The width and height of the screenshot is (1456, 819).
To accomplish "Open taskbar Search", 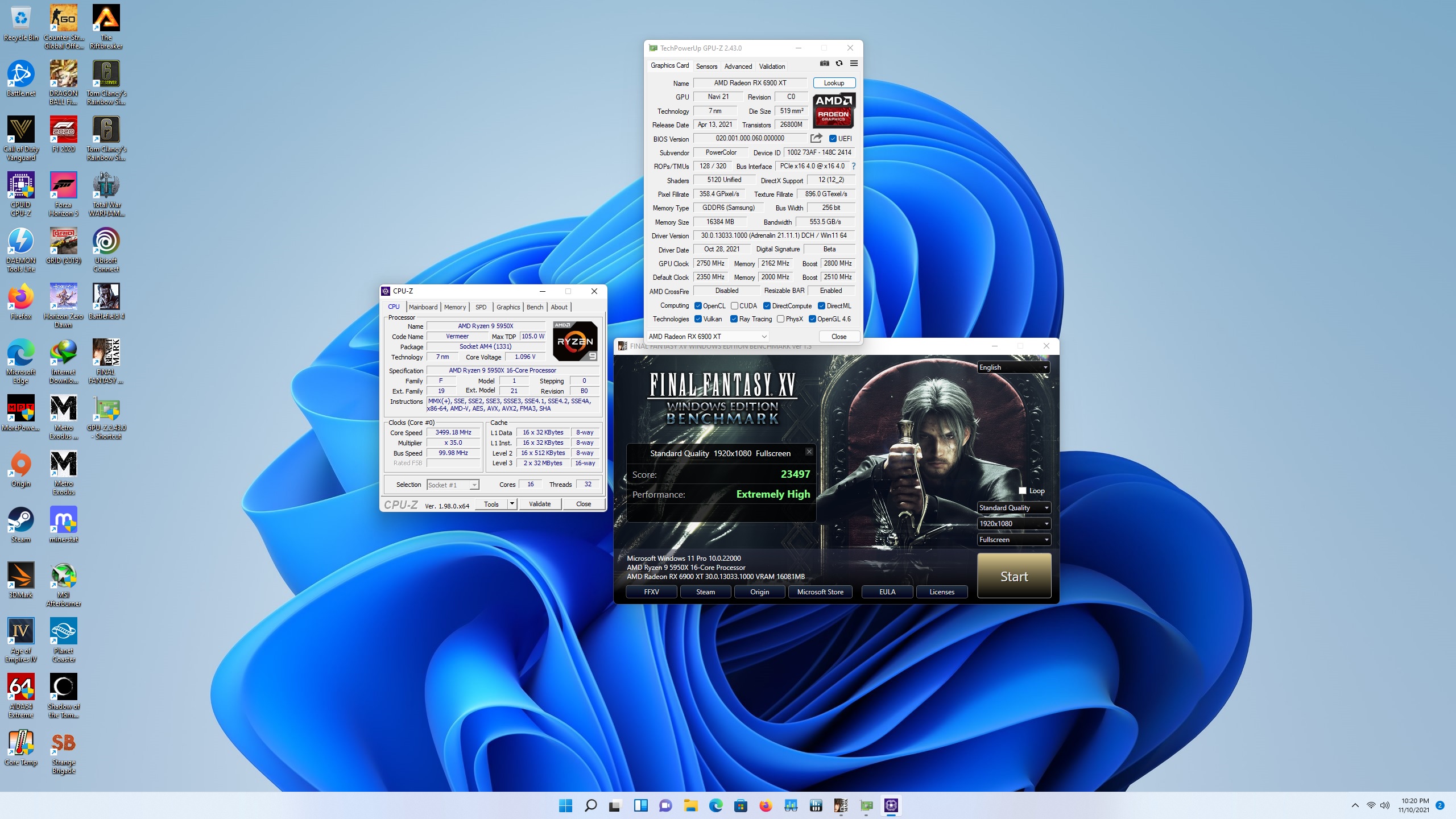I will [x=590, y=805].
